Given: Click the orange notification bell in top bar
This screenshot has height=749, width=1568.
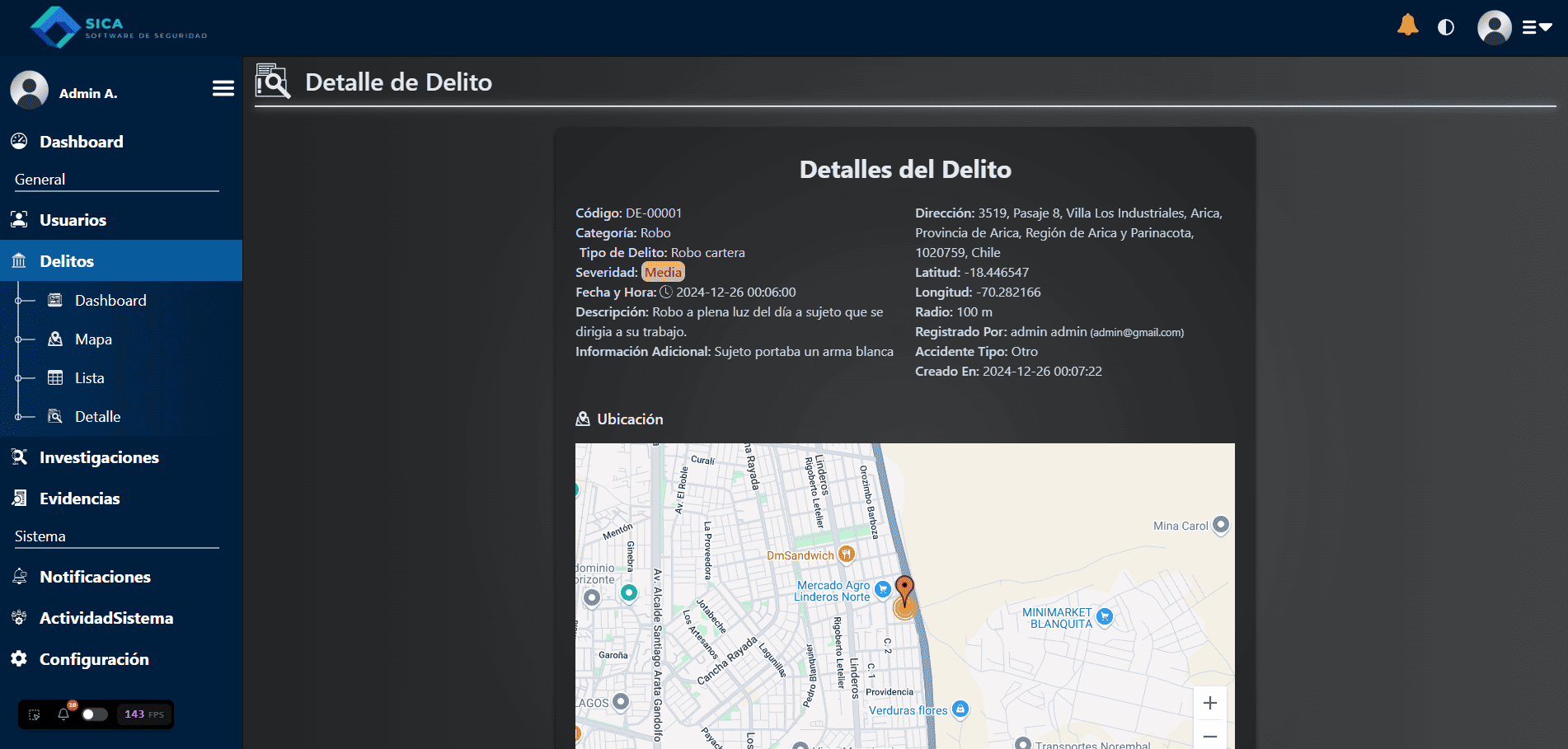Looking at the screenshot, I should 1407,26.
